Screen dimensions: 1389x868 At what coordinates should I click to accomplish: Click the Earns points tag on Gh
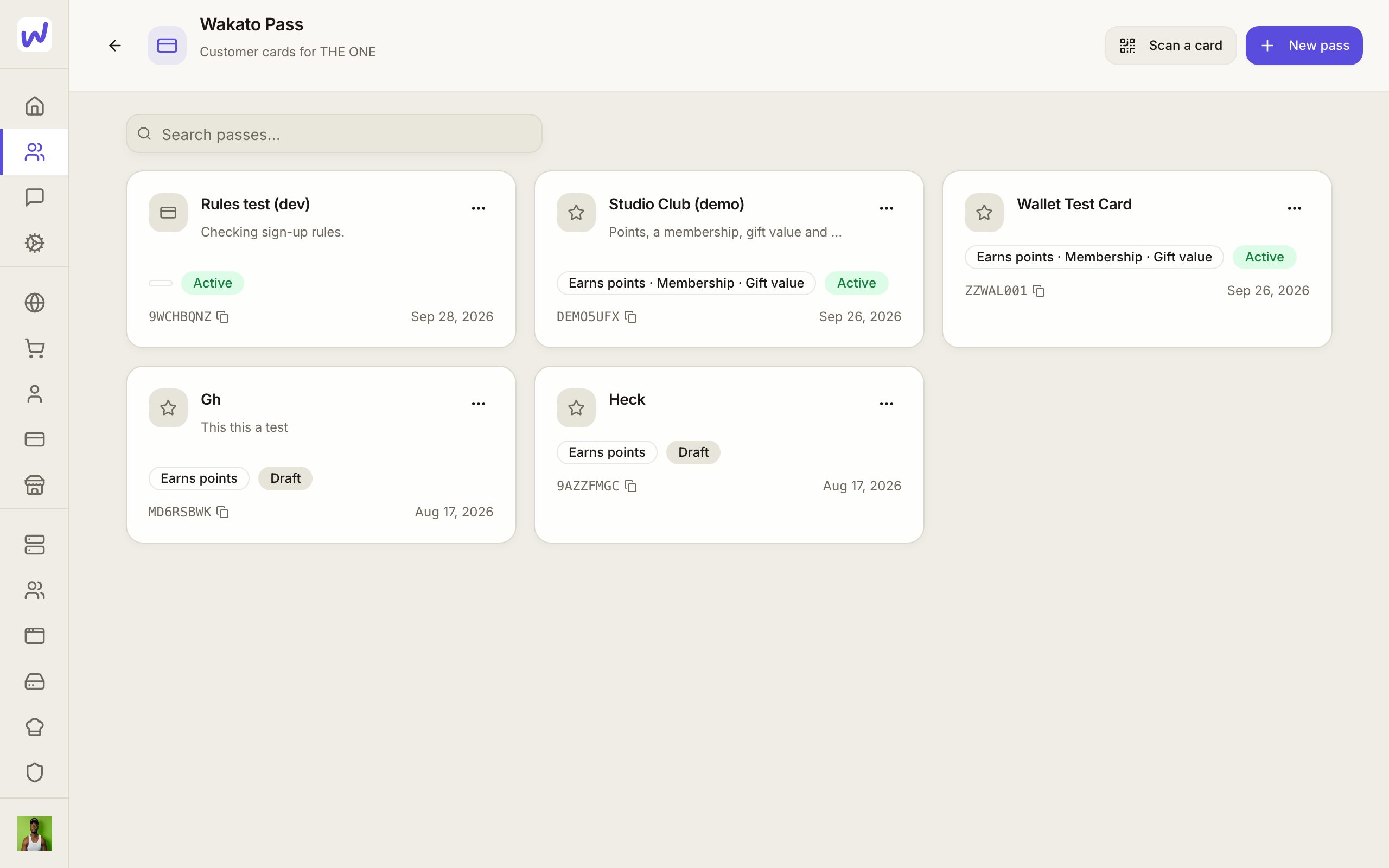coord(199,479)
